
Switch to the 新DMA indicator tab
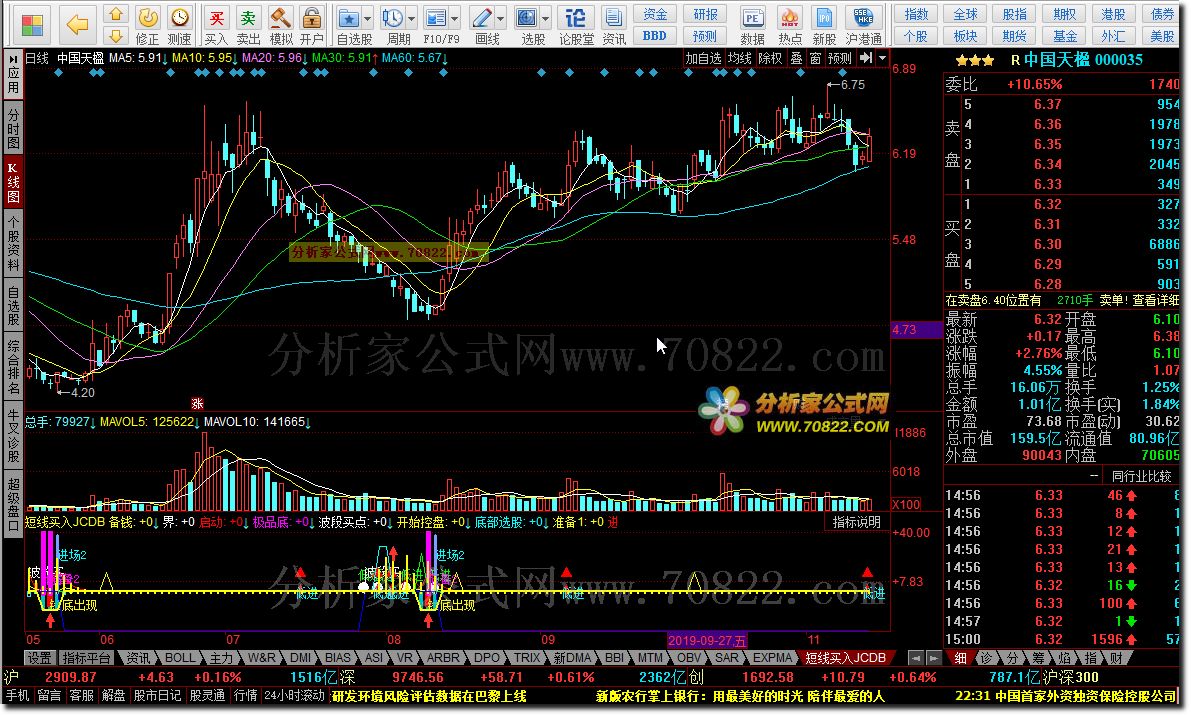572,658
